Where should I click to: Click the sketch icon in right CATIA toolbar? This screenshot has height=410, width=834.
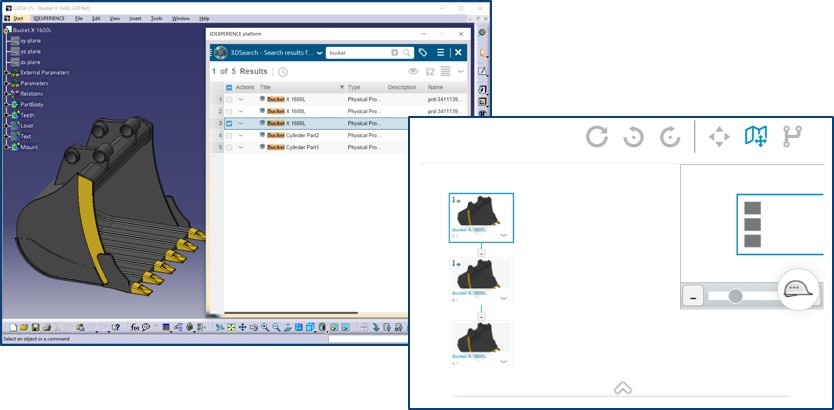coord(482,71)
